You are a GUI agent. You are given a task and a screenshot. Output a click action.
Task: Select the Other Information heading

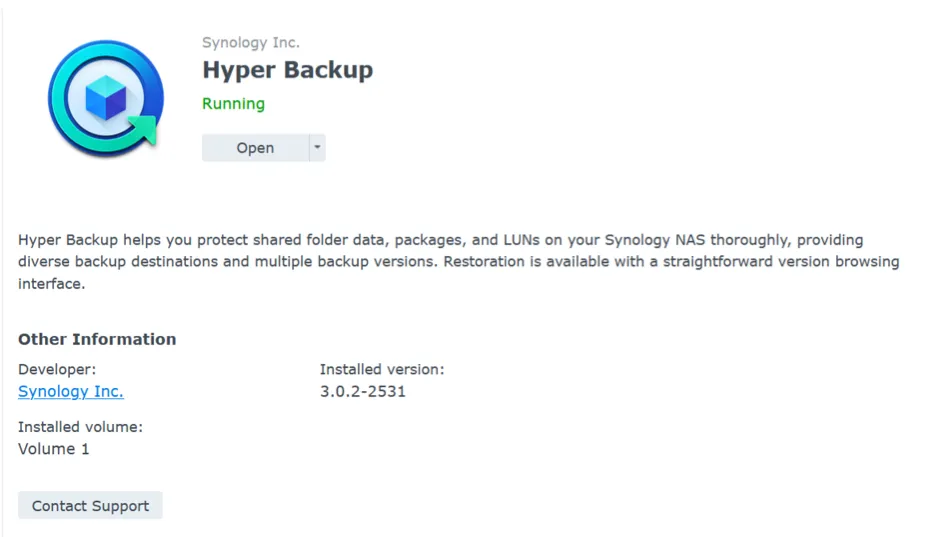coord(97,339)
